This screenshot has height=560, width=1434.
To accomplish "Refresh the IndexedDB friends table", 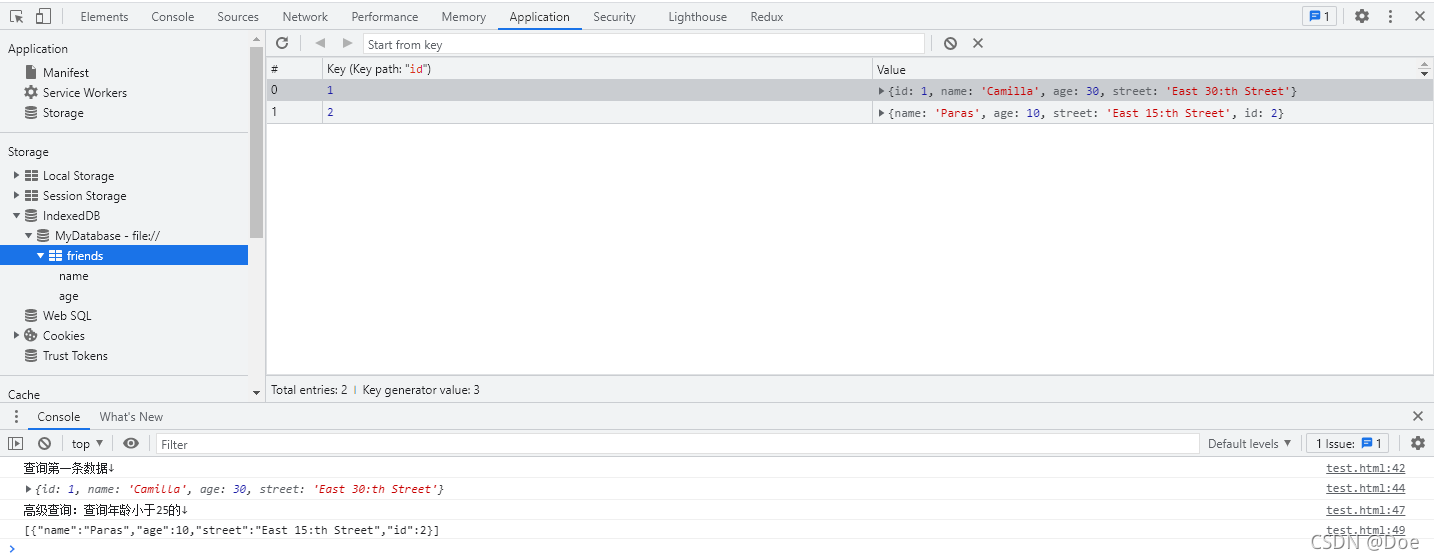I will [x=282, y=43].
